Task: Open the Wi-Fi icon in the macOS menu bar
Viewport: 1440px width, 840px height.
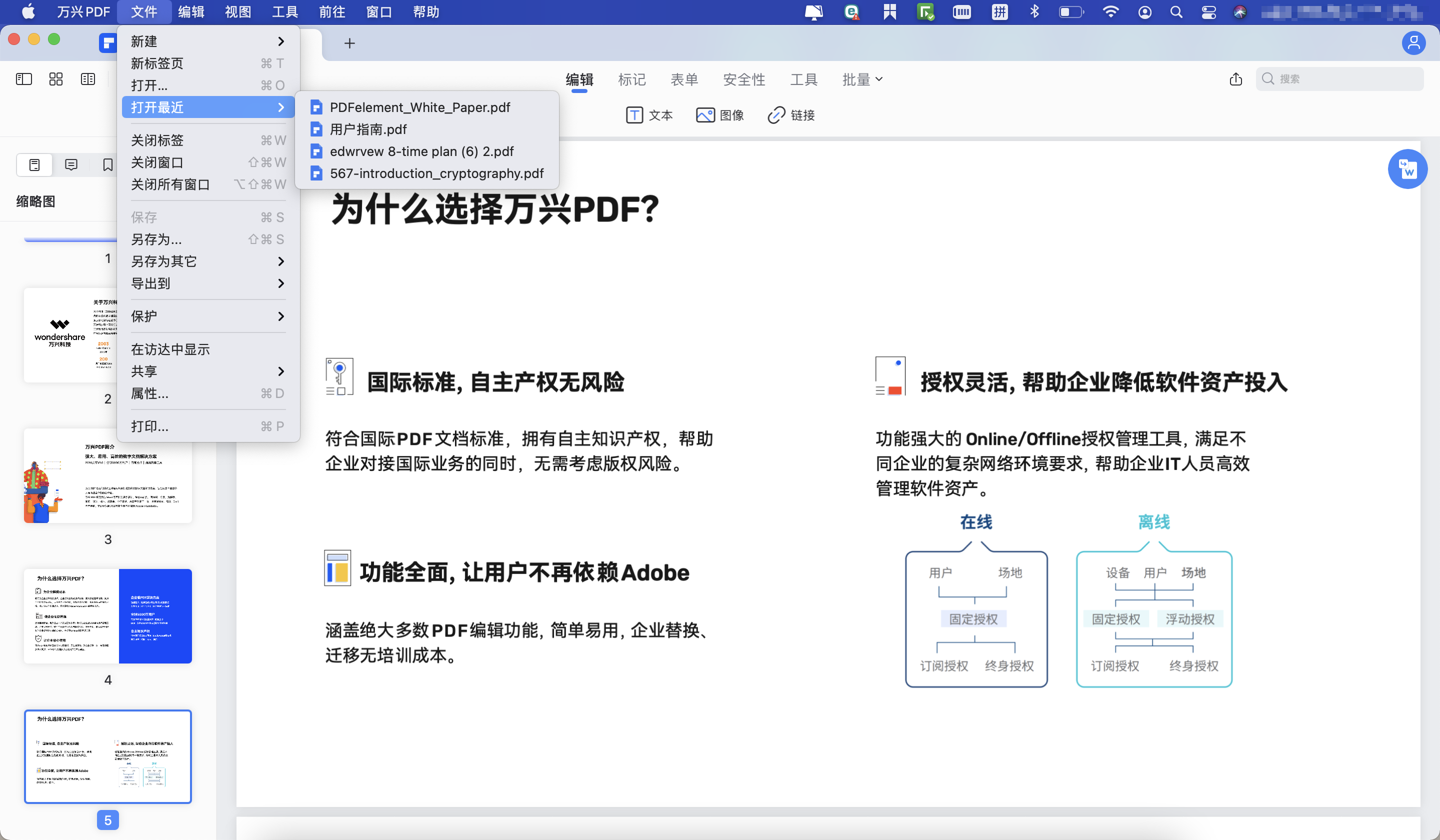Action: pyautogui.click(x=1110, y=11)
